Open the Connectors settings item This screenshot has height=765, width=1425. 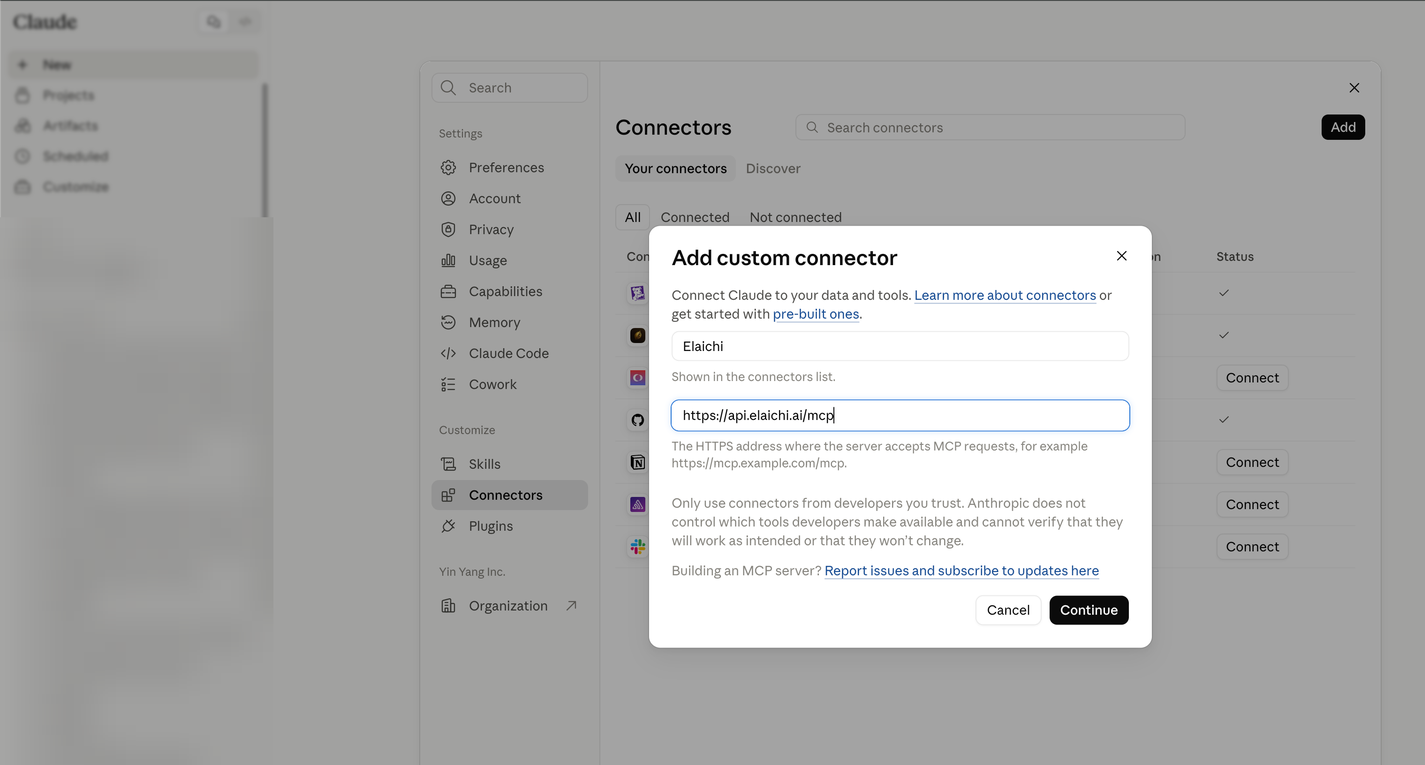[510, 495]
